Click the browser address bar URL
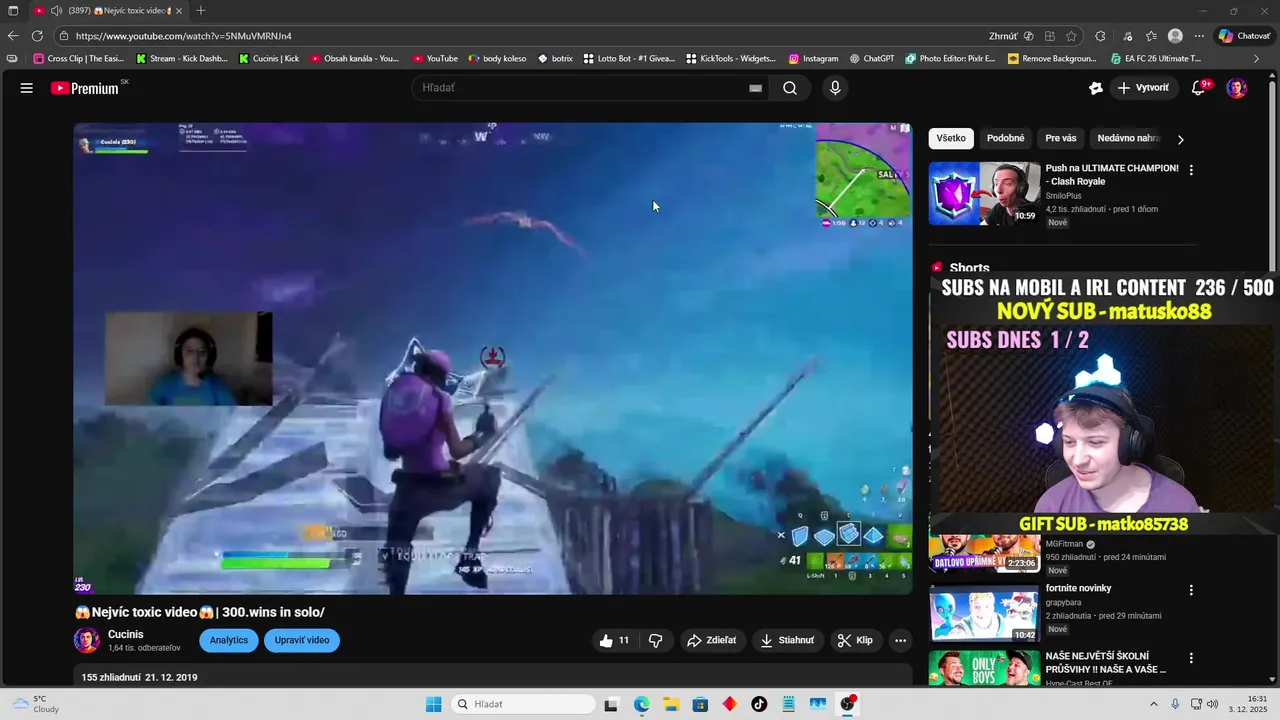The width and height of the screenshot is (1280, 720). point(183,36)
